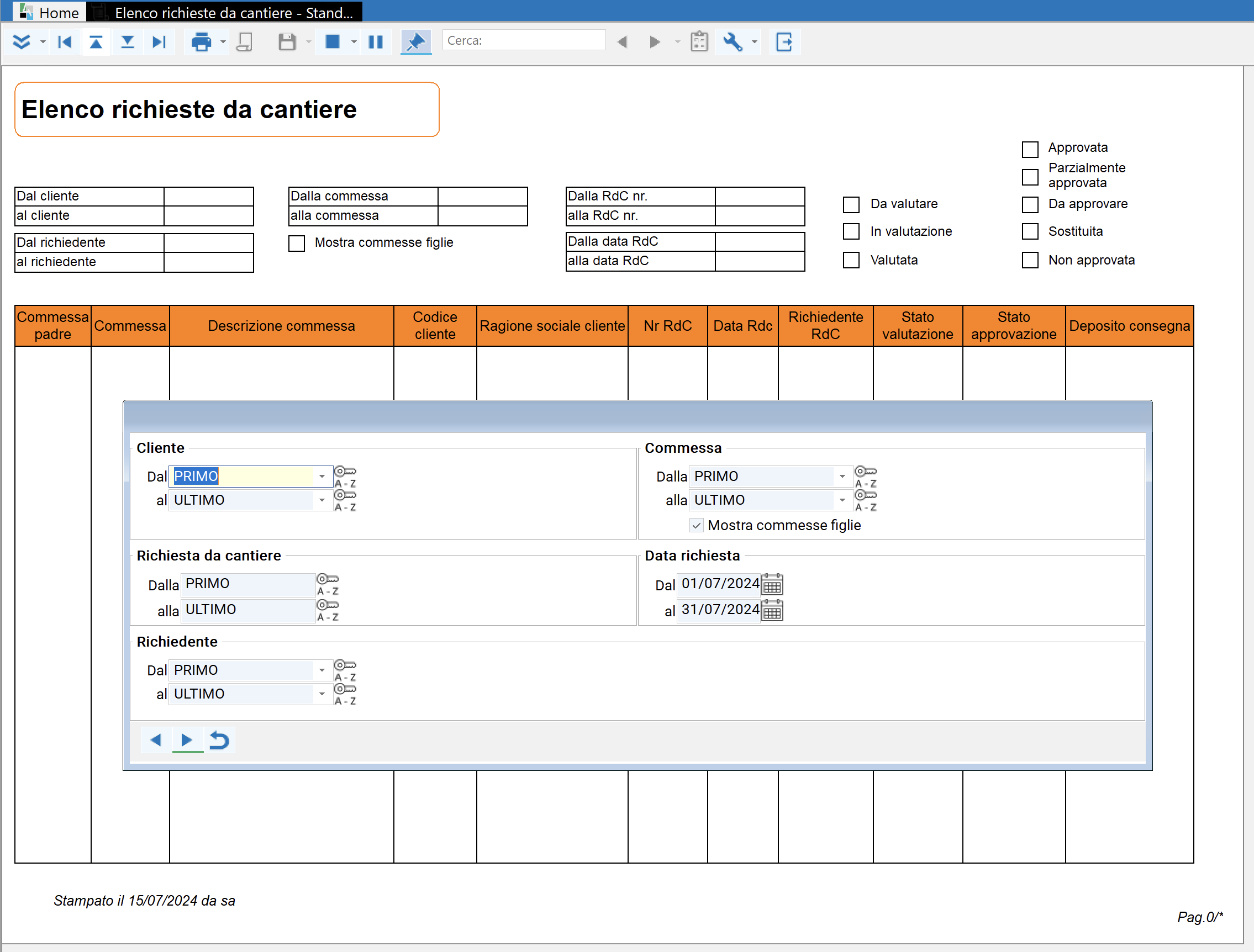Expand the Richiedente Dal PRIMO dropdown
1254x952 pixels.
tap(322, 670)
